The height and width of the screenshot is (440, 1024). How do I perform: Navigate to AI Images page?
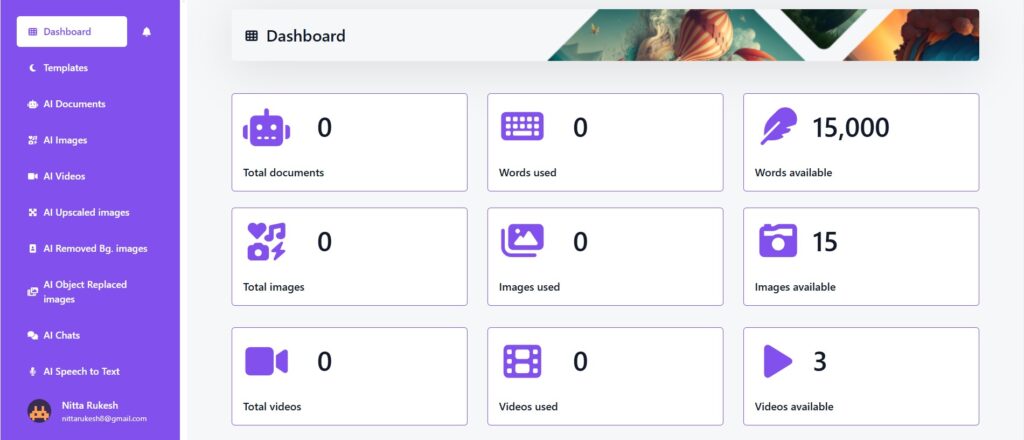point(65,140)
